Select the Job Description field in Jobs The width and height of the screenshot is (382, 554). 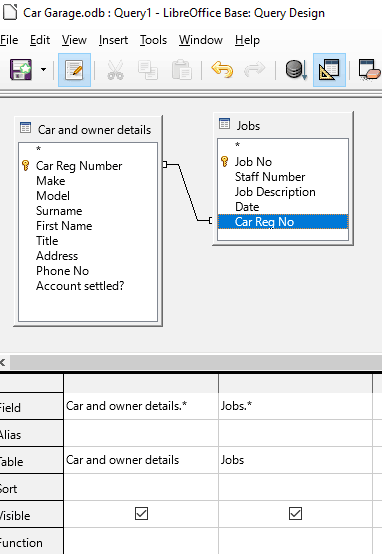click(x=275, y=192)
